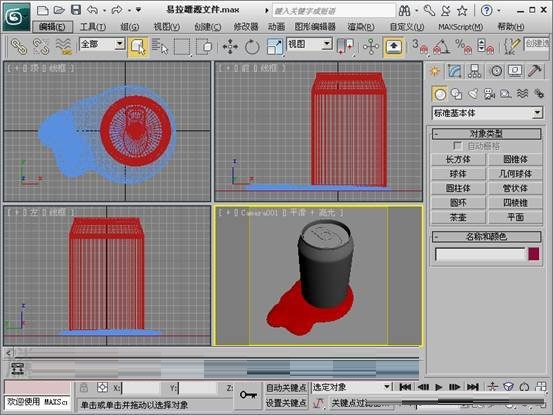The image size is (553, 415).
Task: Open the 编辑(E) menu
Action: pyautogui.click(x=52, y=27)
